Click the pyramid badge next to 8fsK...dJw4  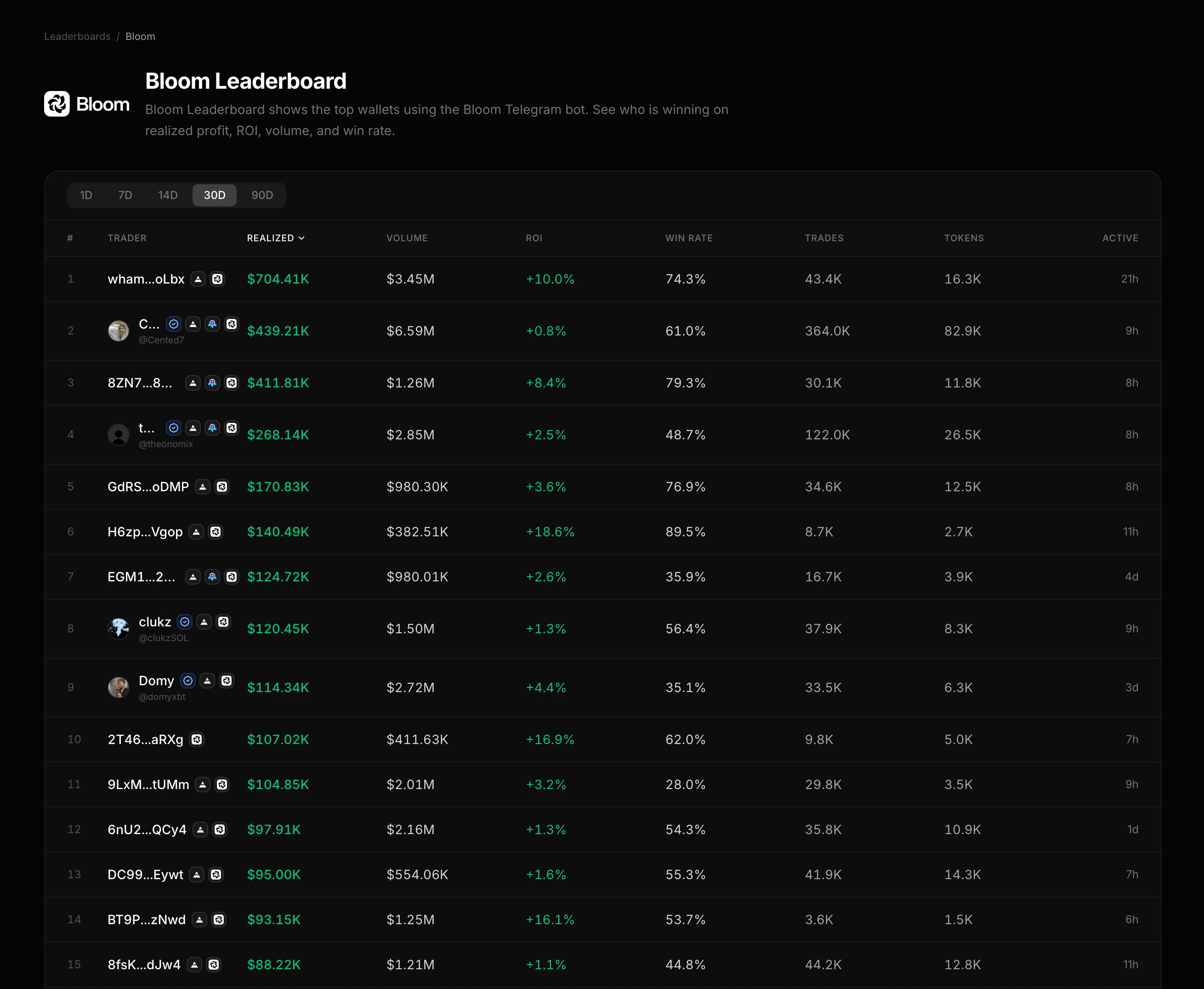click(x=194, y=965)
